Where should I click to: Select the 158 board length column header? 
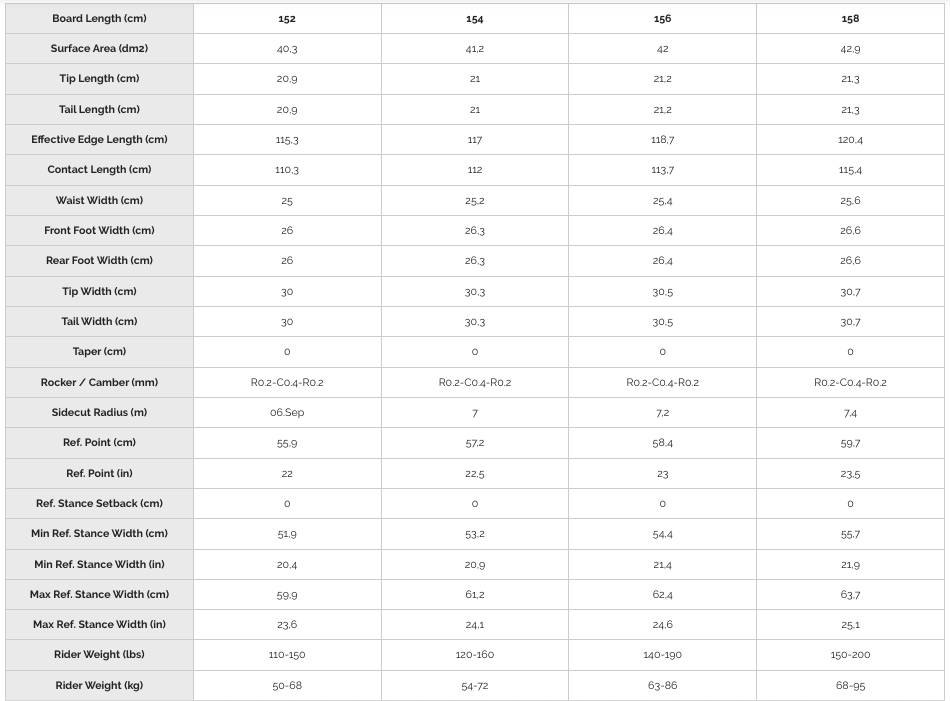pos(850,18)
